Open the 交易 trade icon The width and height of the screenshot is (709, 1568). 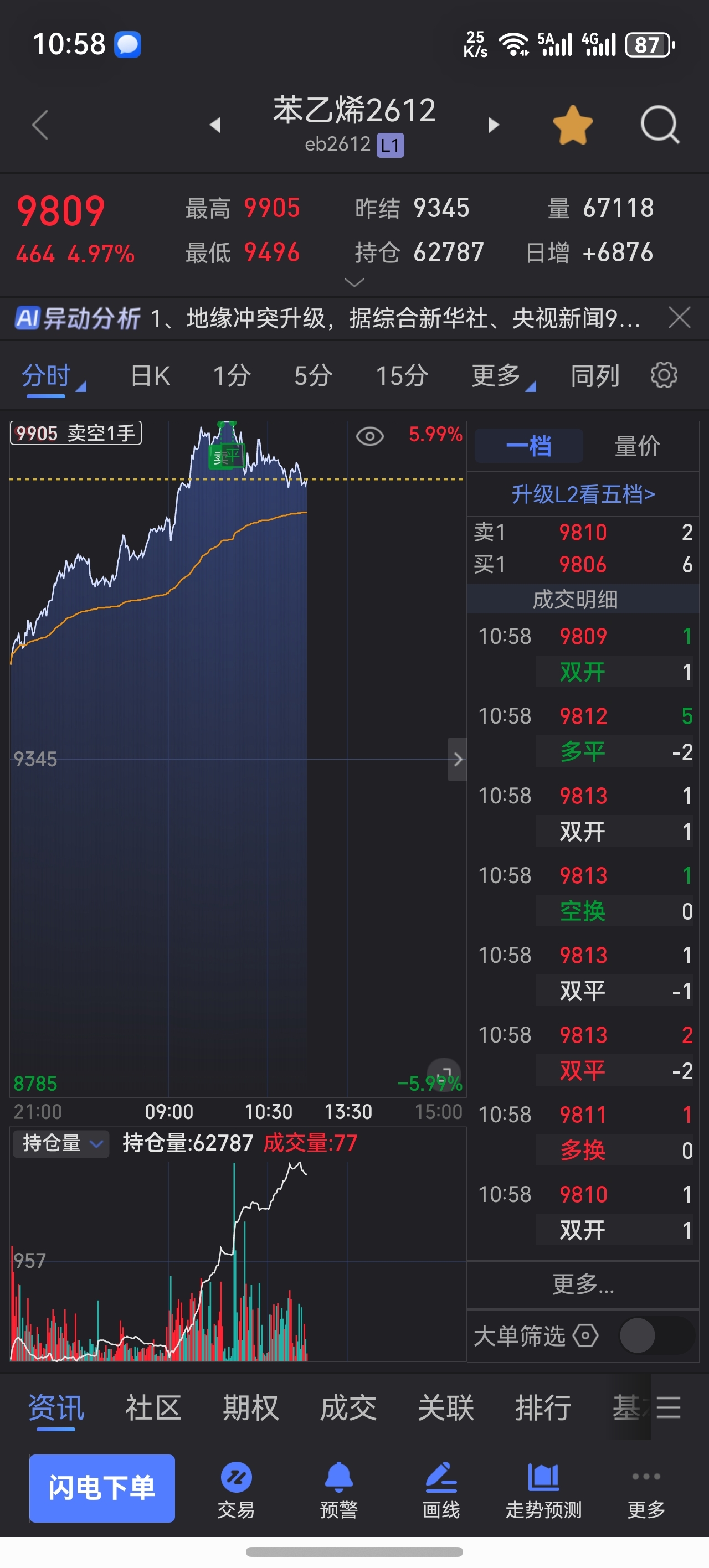click(236, 1489)
